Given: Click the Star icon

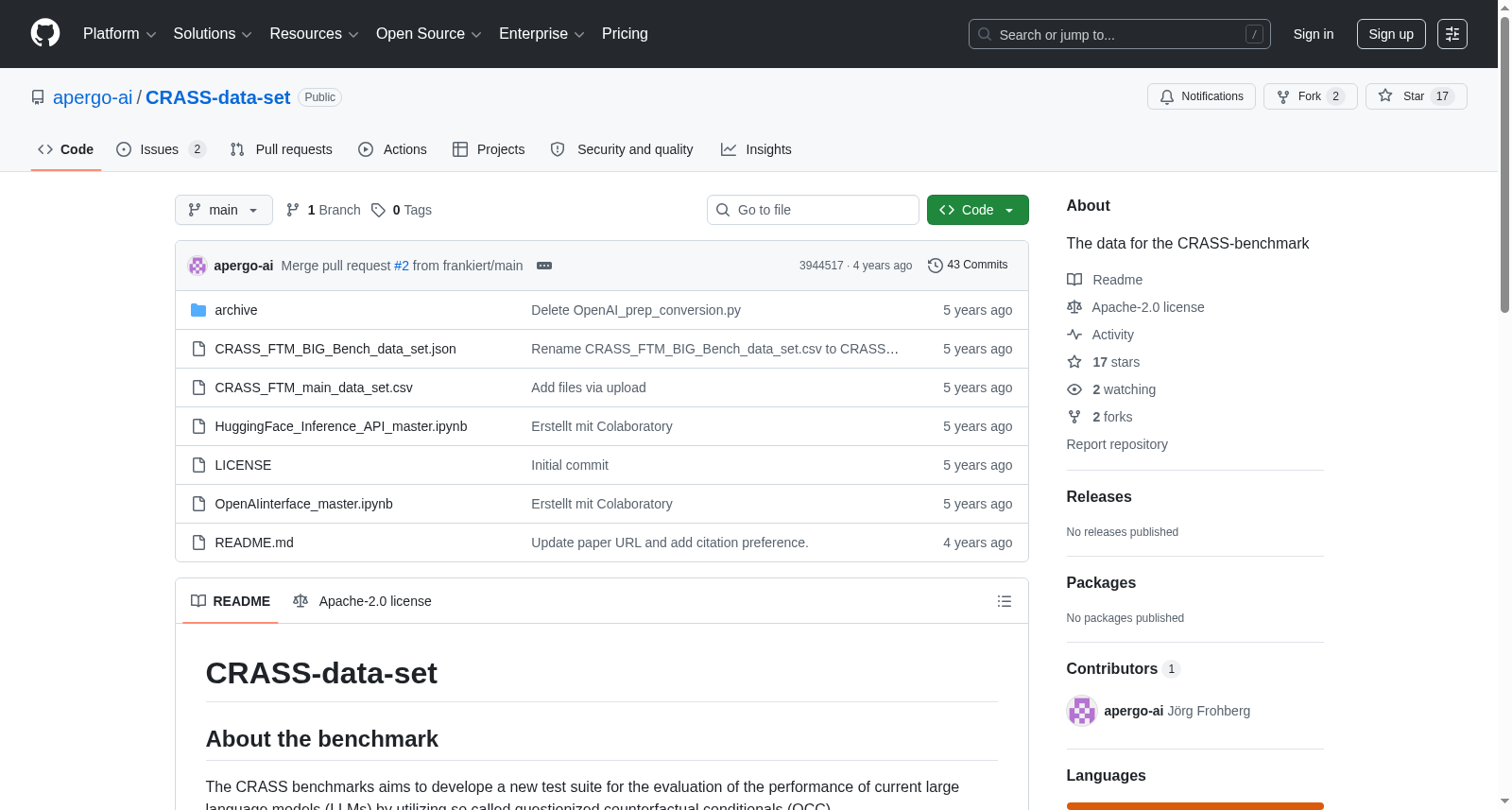Looking at the screenshot, I should [1385, 95].
